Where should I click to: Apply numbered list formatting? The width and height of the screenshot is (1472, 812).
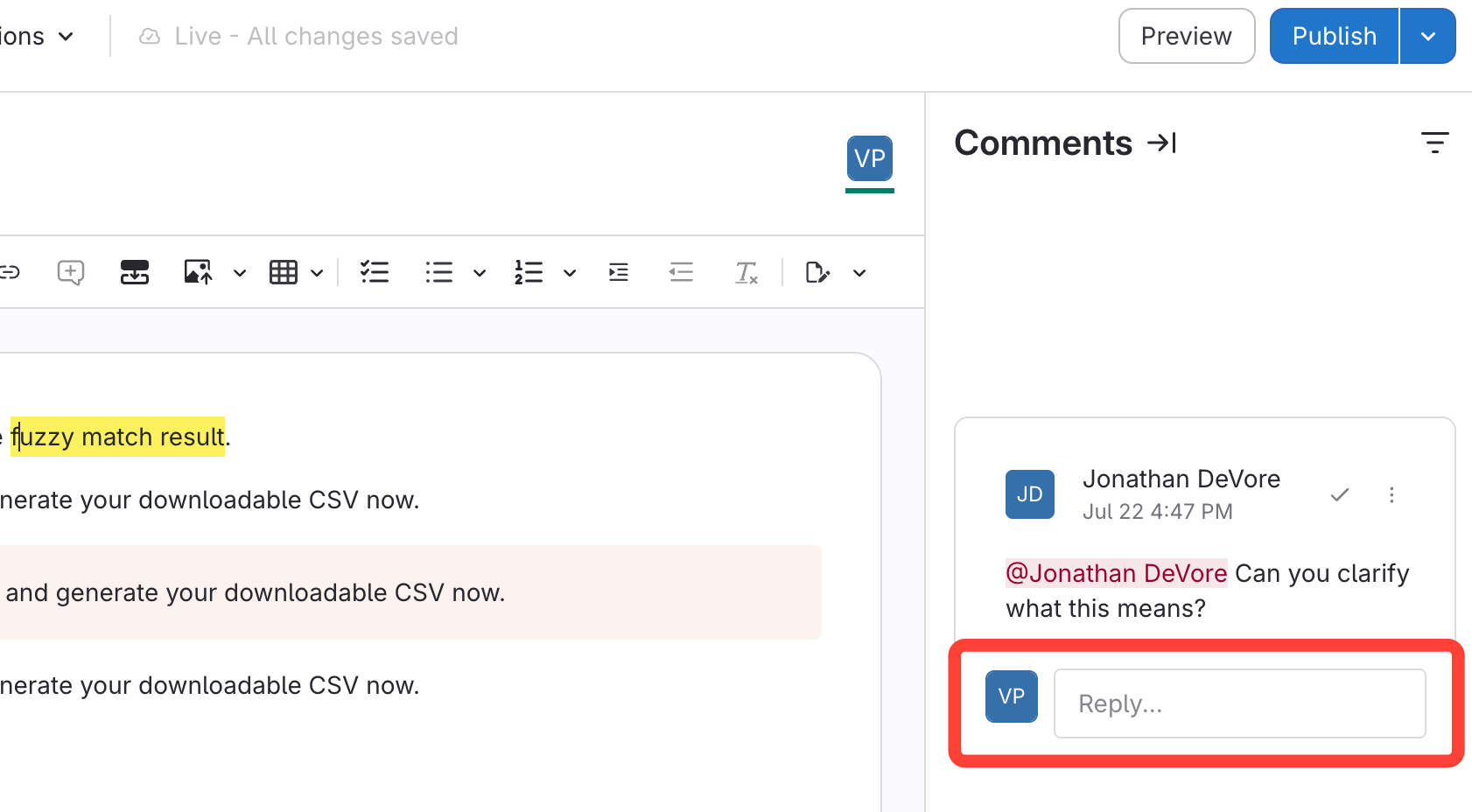point(529,272)
